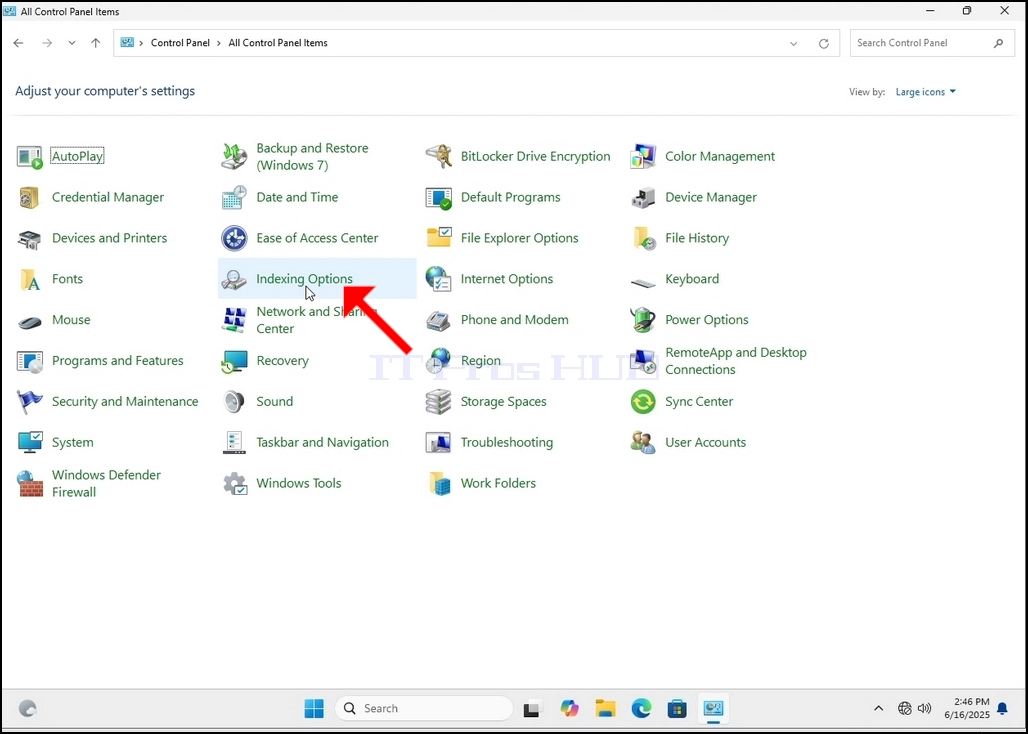Screen dimensions: 1028x734
Task: Expand the address bar history dropdown
Action: [x=793, y=43]
